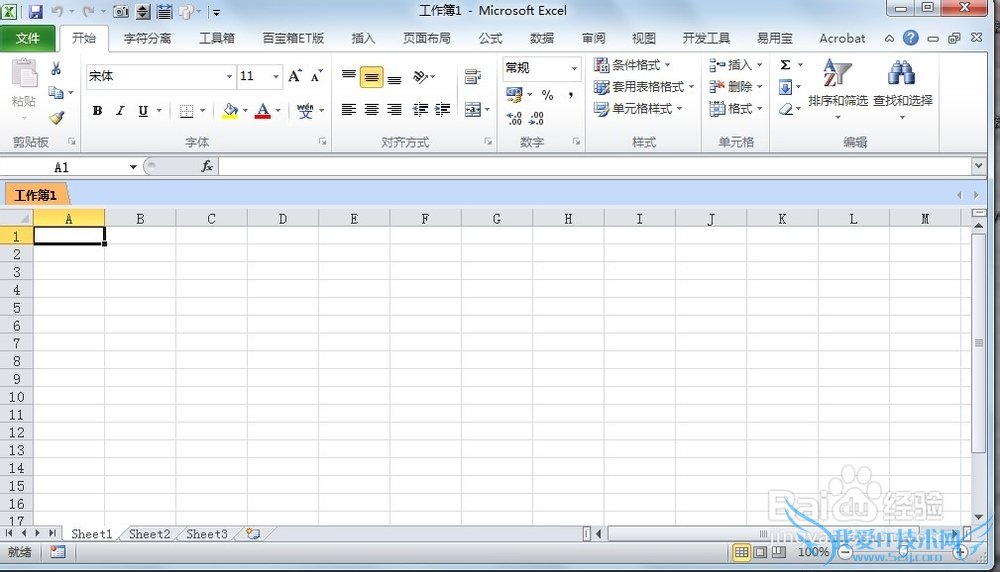Screen dimensions: 1000x572
Task: Toggle top vertical alignment
Action: 348,77
